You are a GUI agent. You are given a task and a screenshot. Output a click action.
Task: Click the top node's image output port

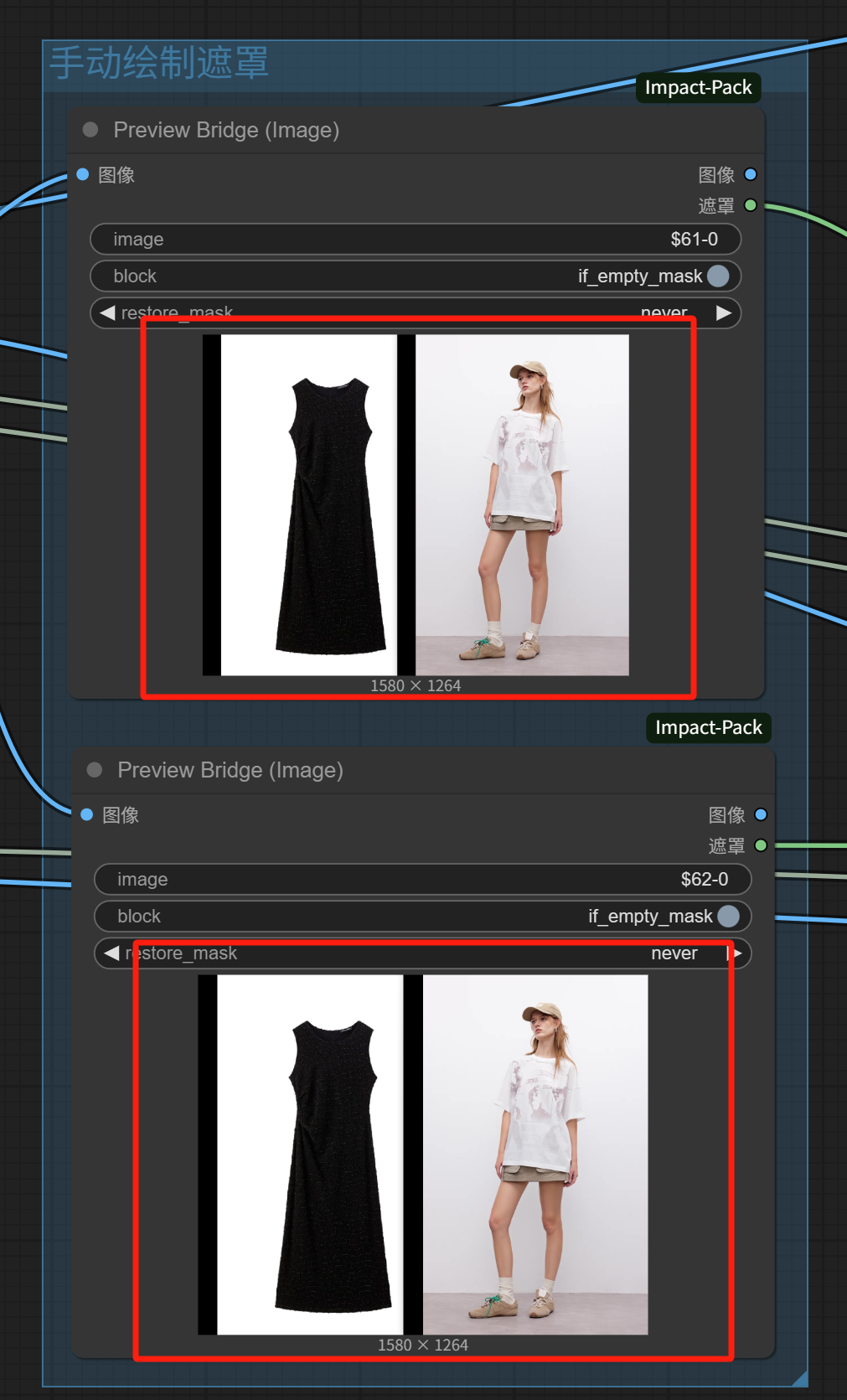751,174
